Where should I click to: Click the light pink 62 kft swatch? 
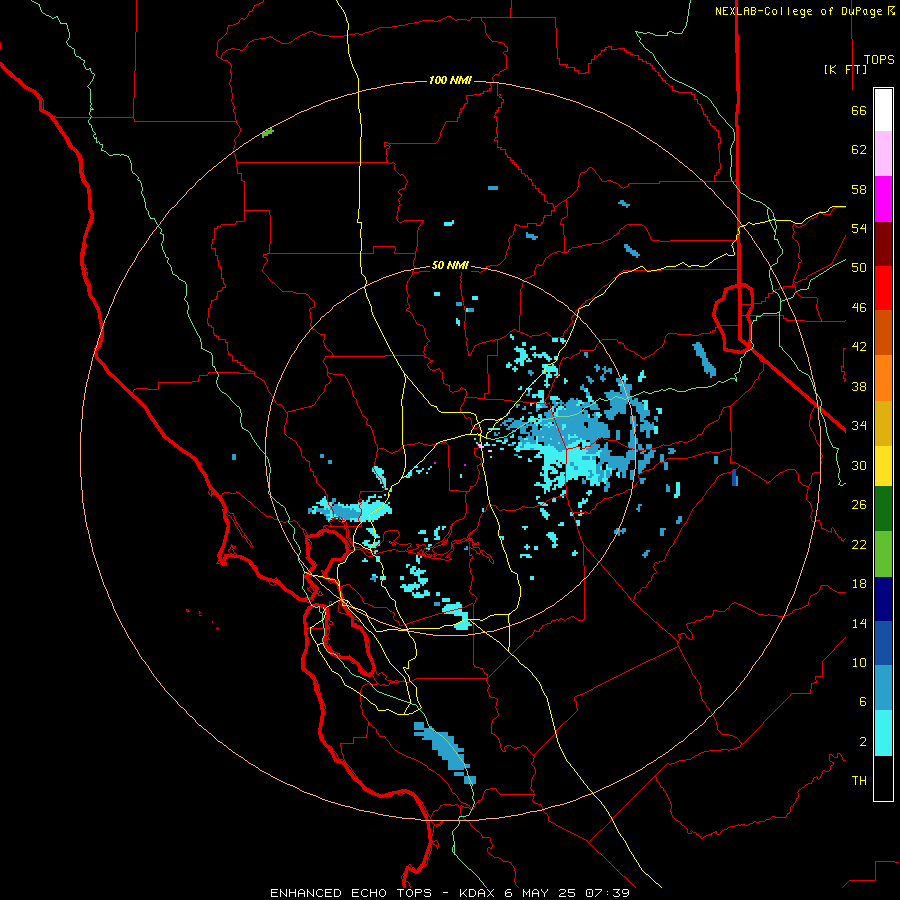click(883, 153)
